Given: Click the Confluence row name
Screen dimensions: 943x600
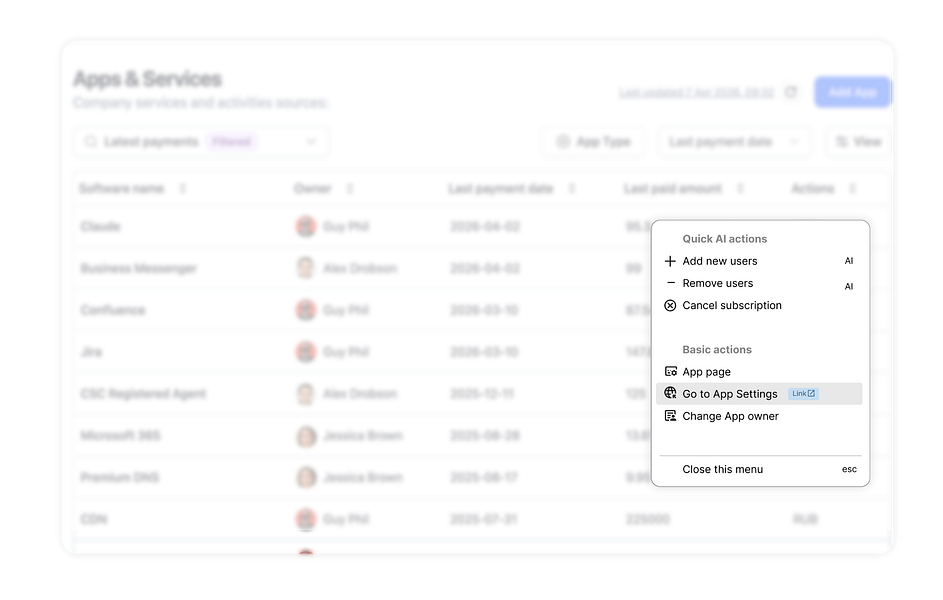Looking at the screenshot, I should pos(113,310).
